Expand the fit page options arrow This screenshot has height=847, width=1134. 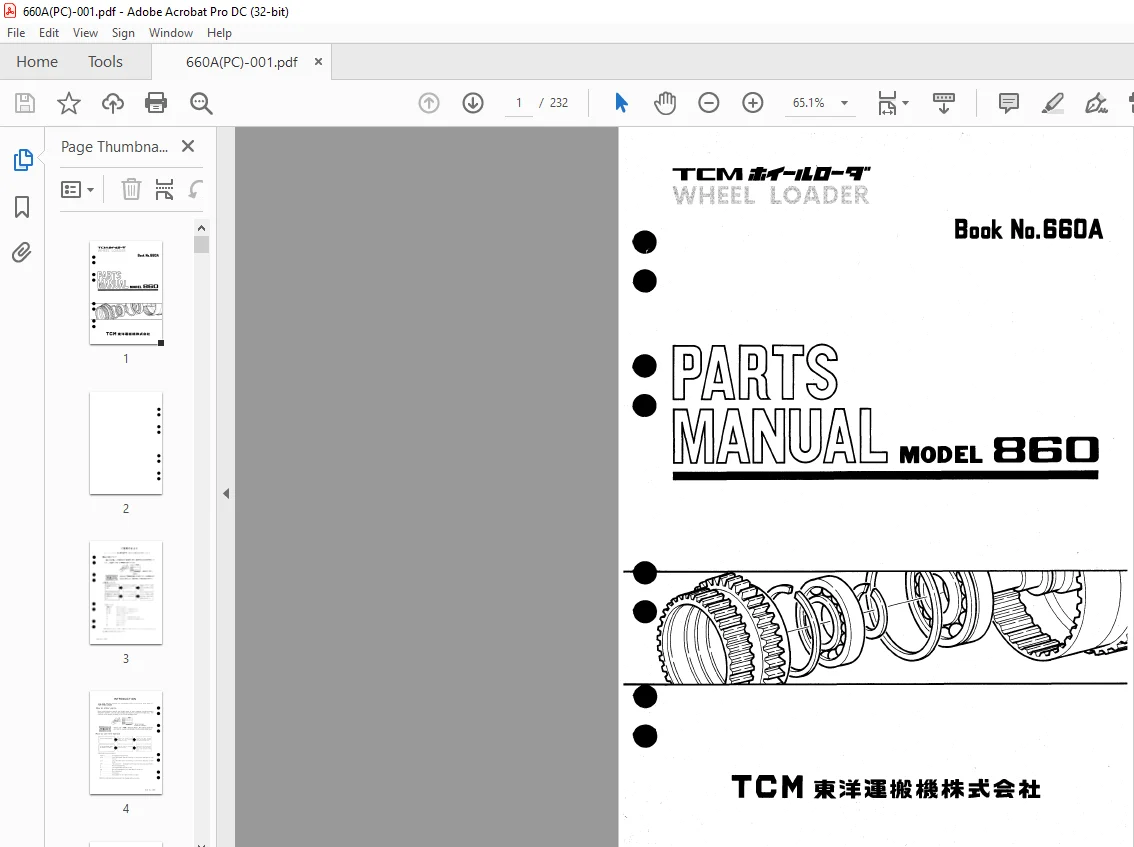[905, 103]
